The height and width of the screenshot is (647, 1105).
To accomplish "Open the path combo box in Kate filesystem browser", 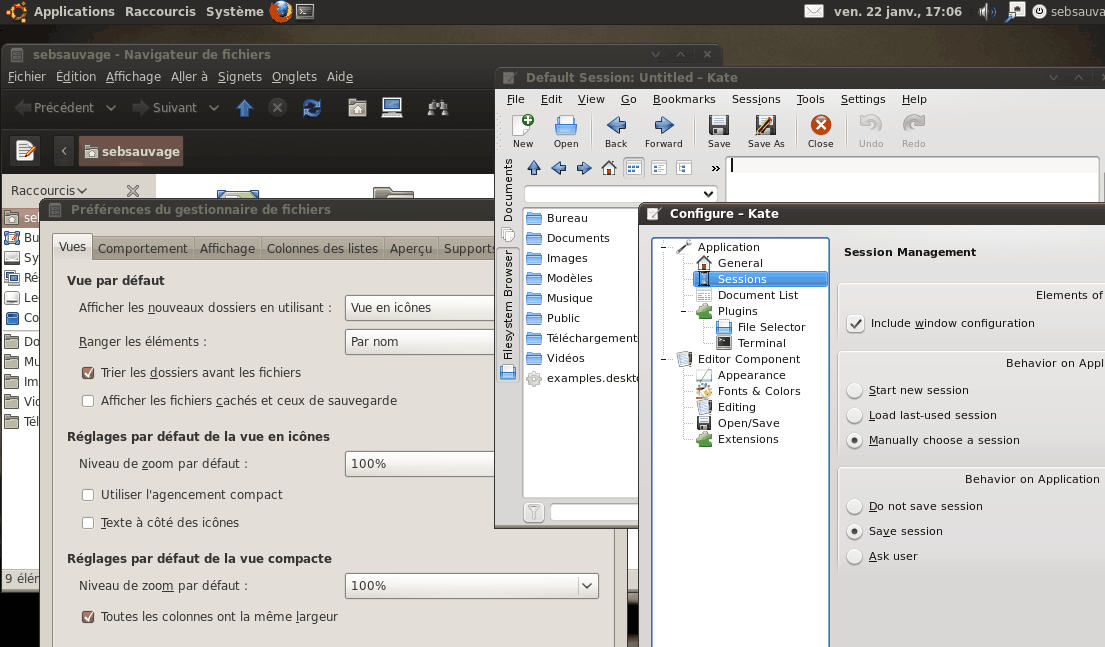I will 621,194.
